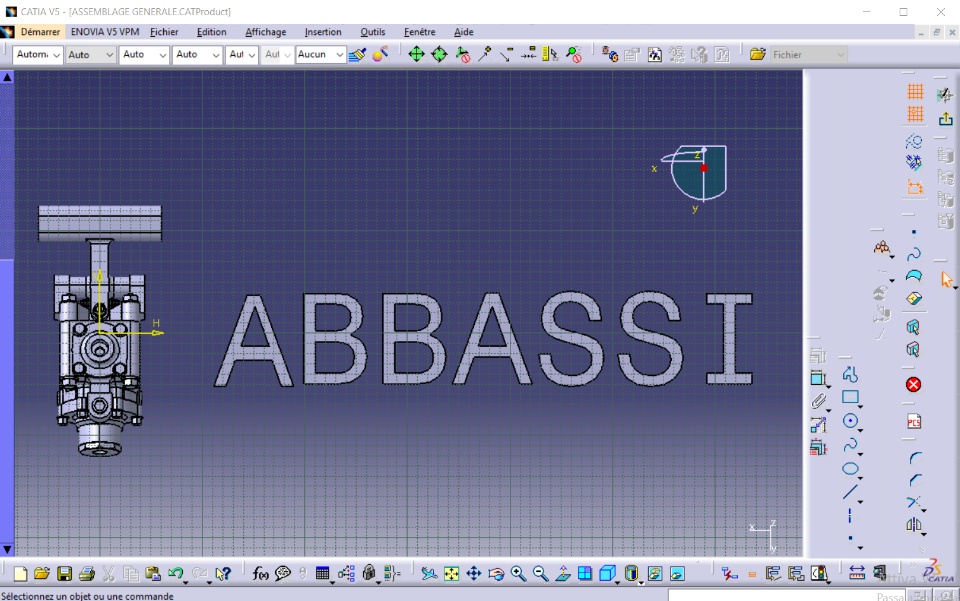This screenshot has width=960, height=601.
Task: Open the Aide menu
Action: click(463, 32)
